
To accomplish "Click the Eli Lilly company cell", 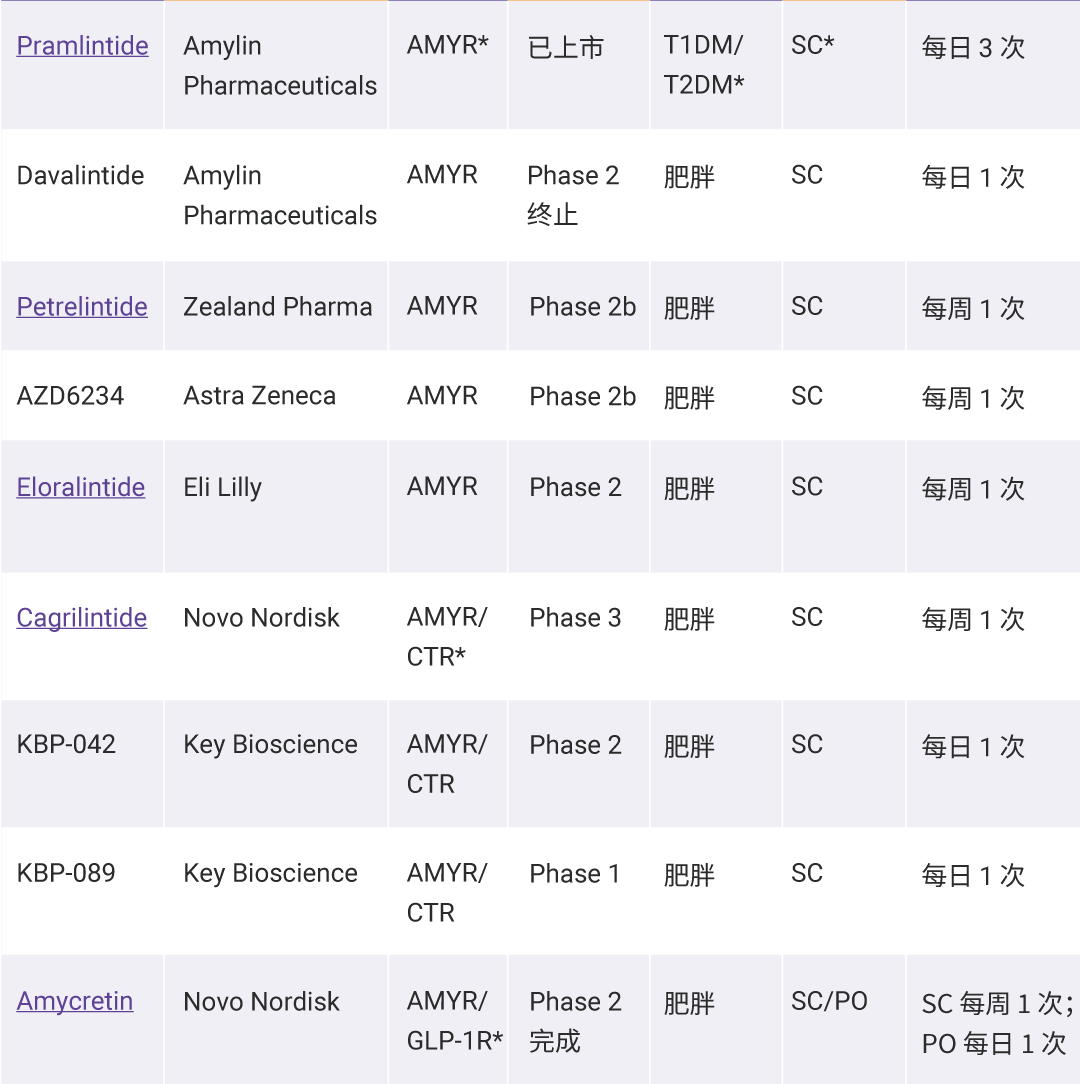I will coord(222,488).
